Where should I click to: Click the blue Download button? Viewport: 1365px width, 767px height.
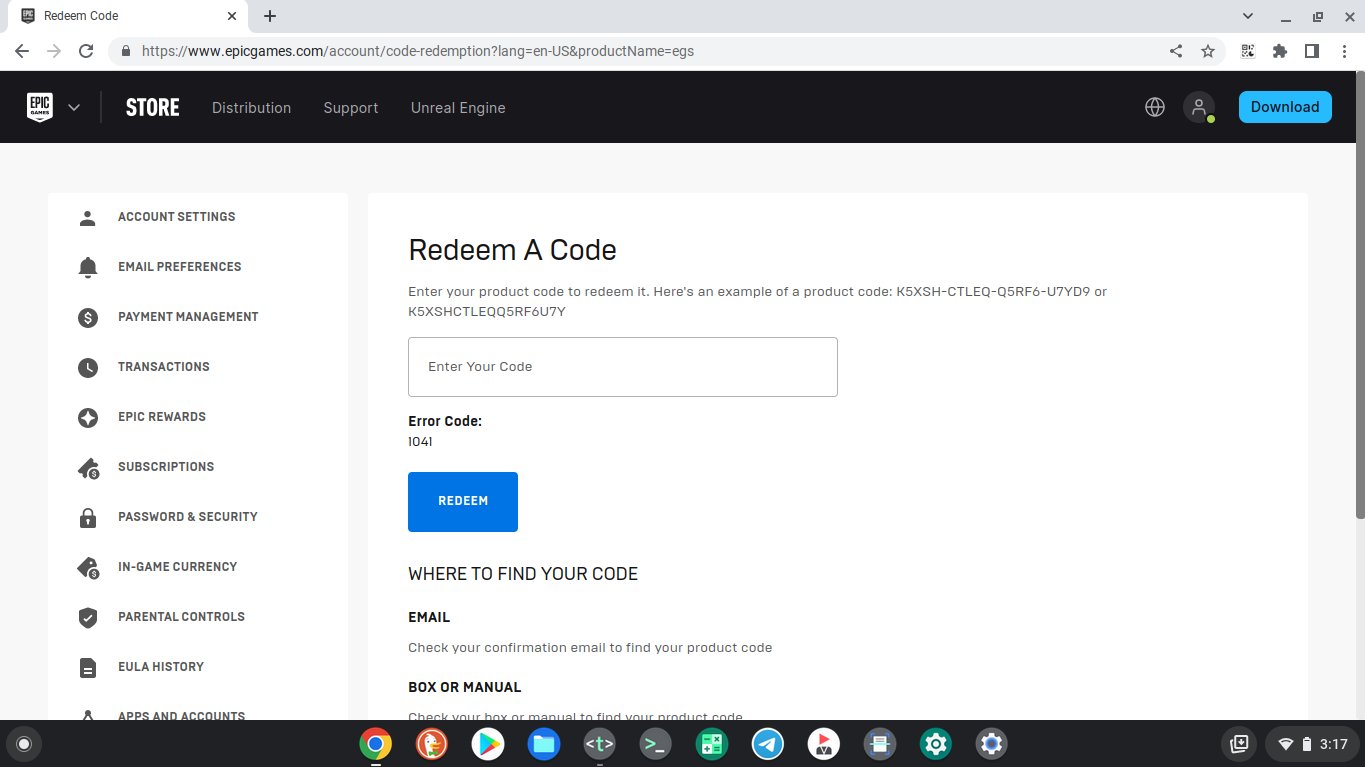coord(1285,107)
